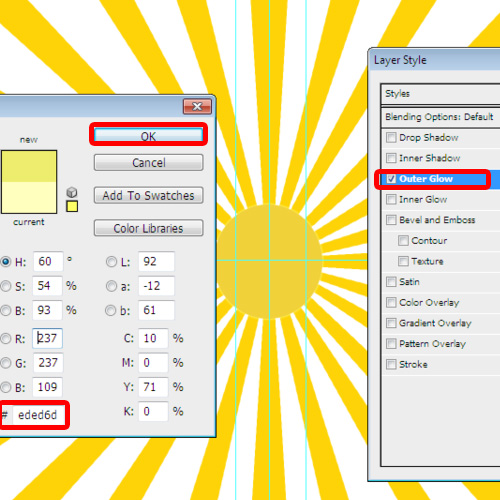Enable the Bevel and Emboss checkbox
This screenshot has height=500, width=500.
pos(391,220)
